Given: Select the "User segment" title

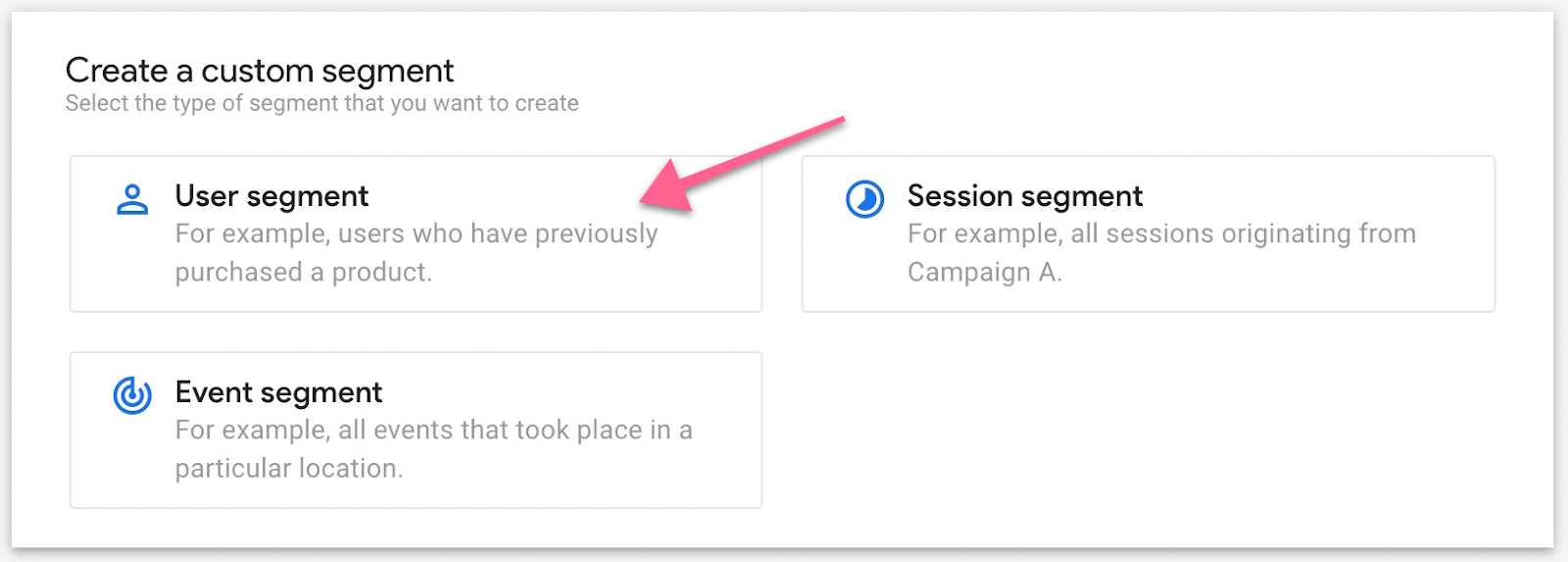Looking at the screenshot, I should point(271,196).
